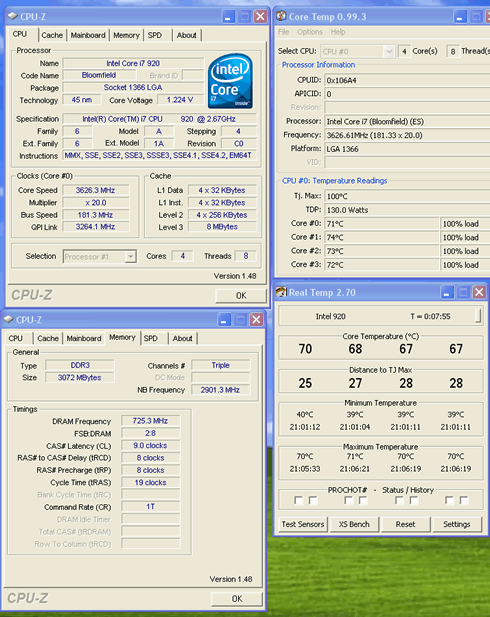Click the Tj. Max value 100°C in Core Temp
490x617 pixels.
pos(407,196)
